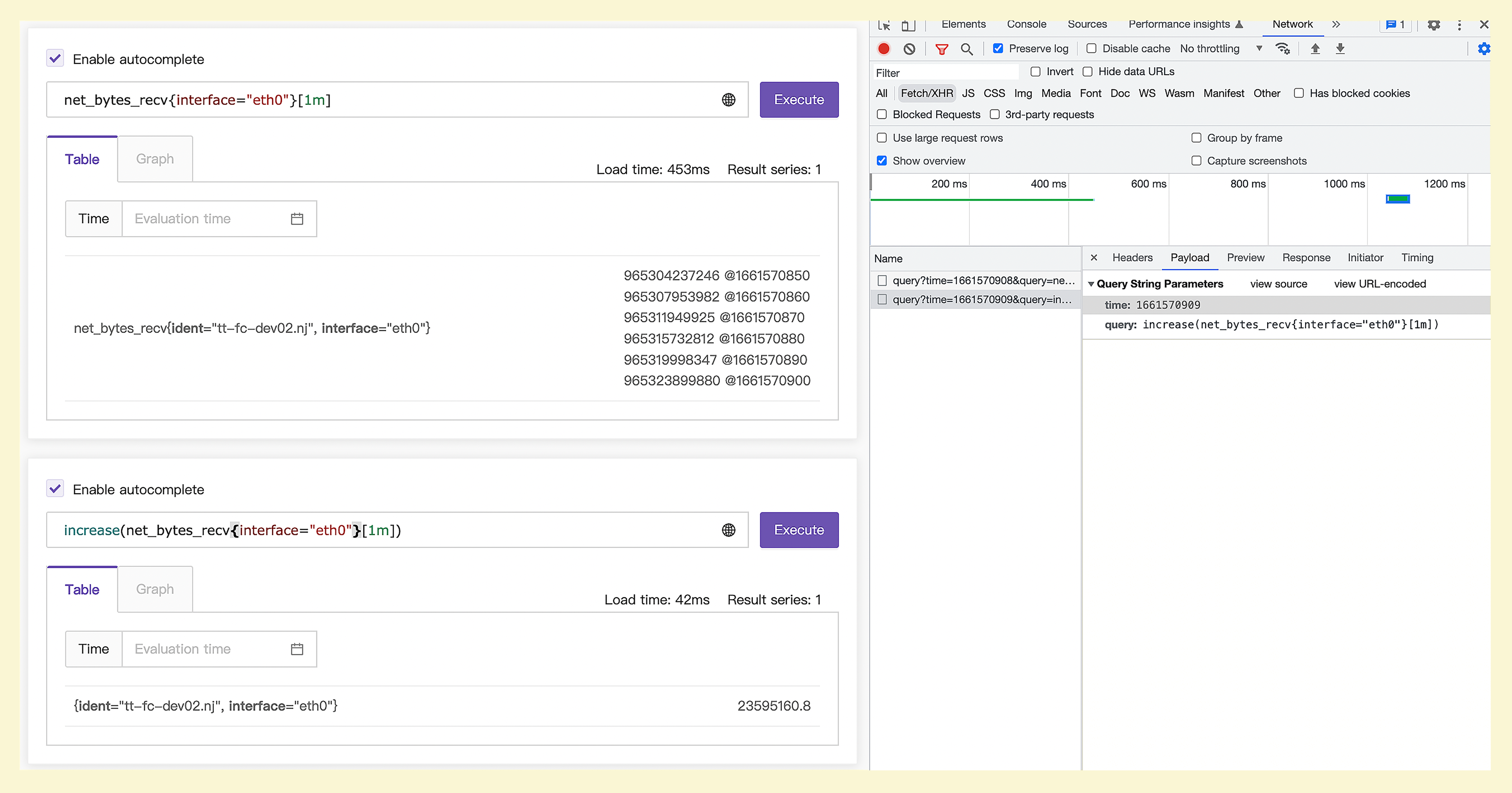Switch to the Elements tab
This screenshot has width=1512, height=793.
tap(963, 25)
